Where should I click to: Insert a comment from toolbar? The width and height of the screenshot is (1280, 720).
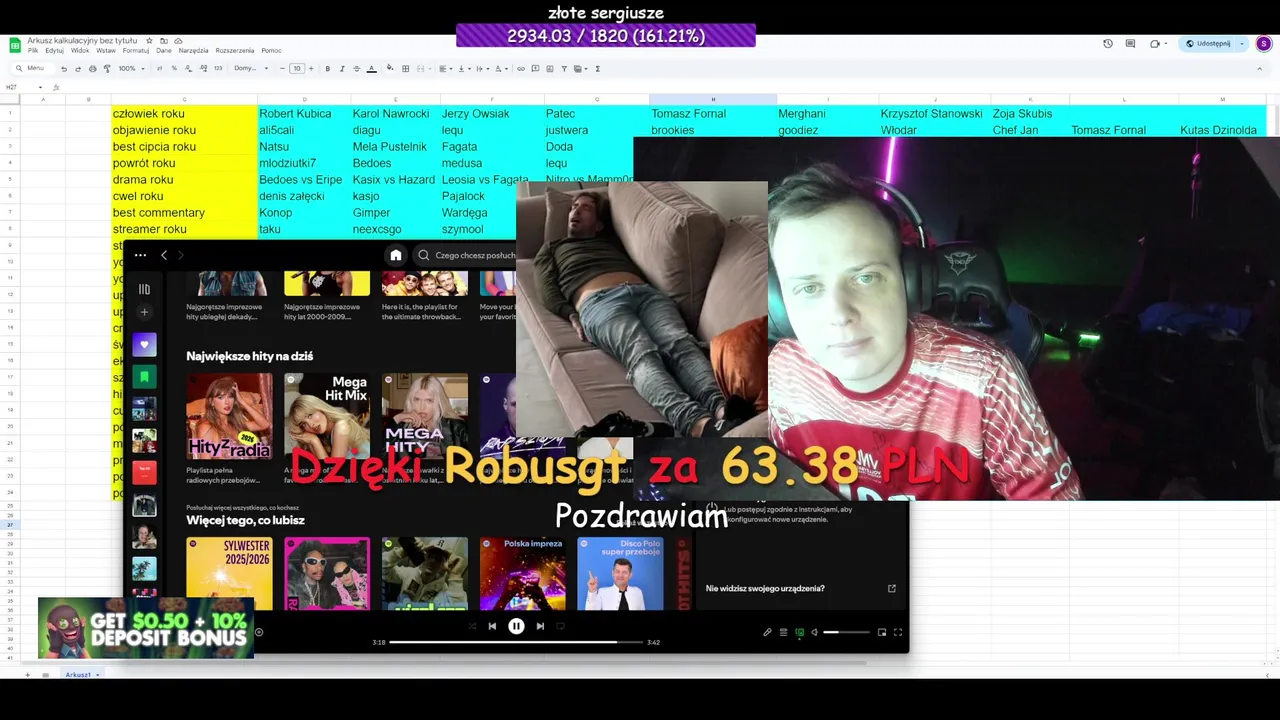535,69
